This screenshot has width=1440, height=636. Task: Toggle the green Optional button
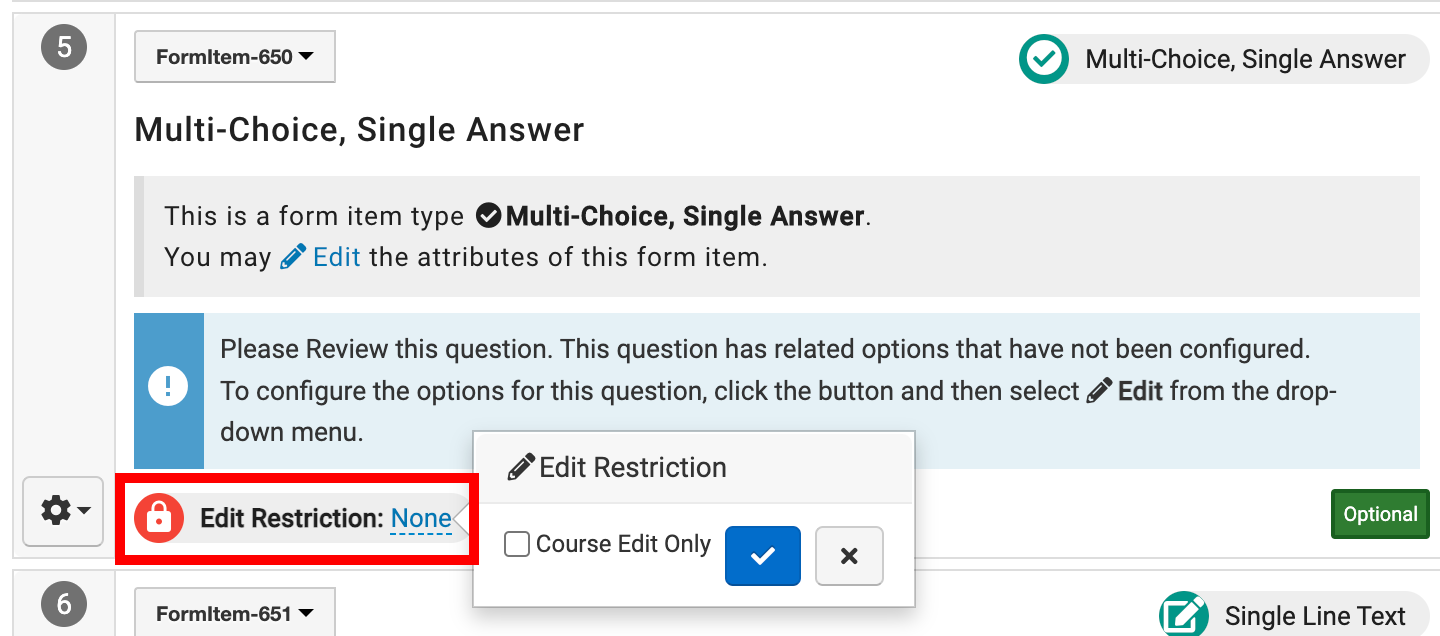pos(1380,514)
